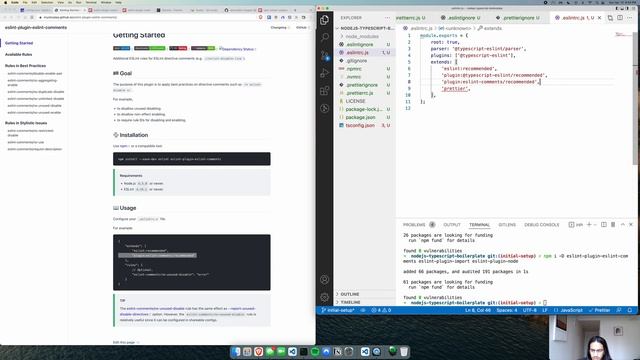Click the VS Code editor vertical scrollbar

636,98
